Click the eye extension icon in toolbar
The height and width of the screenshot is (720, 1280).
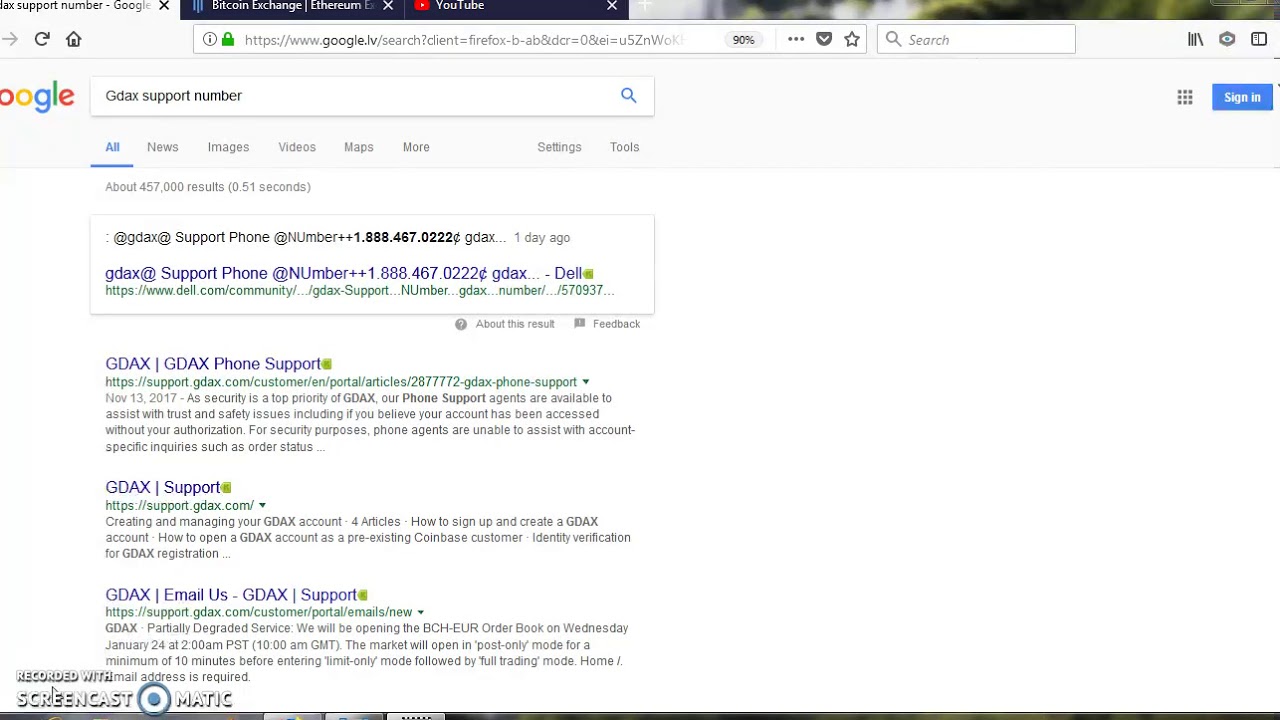(x=1227, y=39)
